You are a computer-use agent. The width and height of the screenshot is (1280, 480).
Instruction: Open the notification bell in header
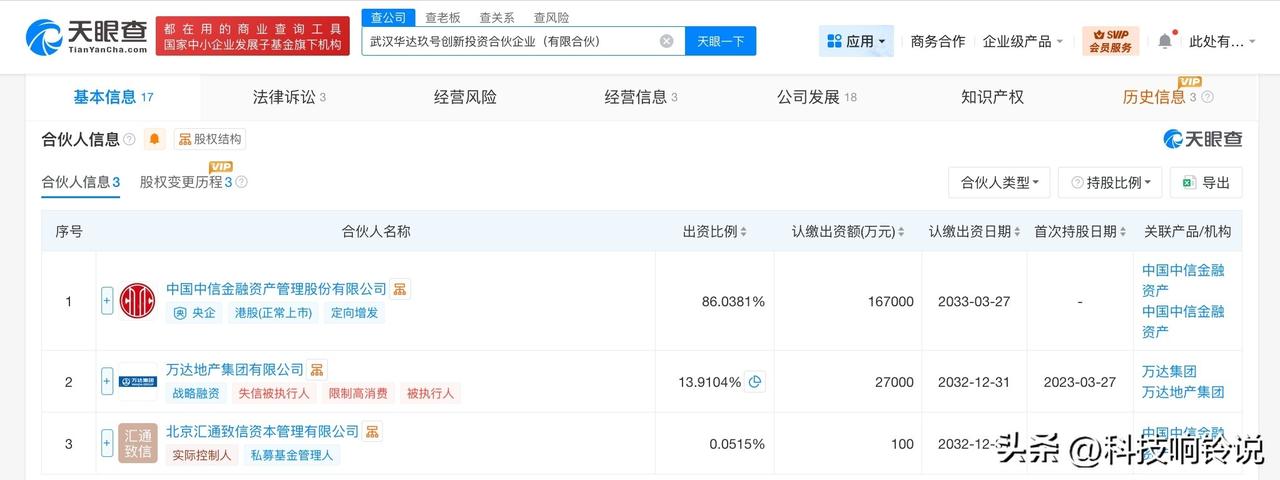[1164, 41]
